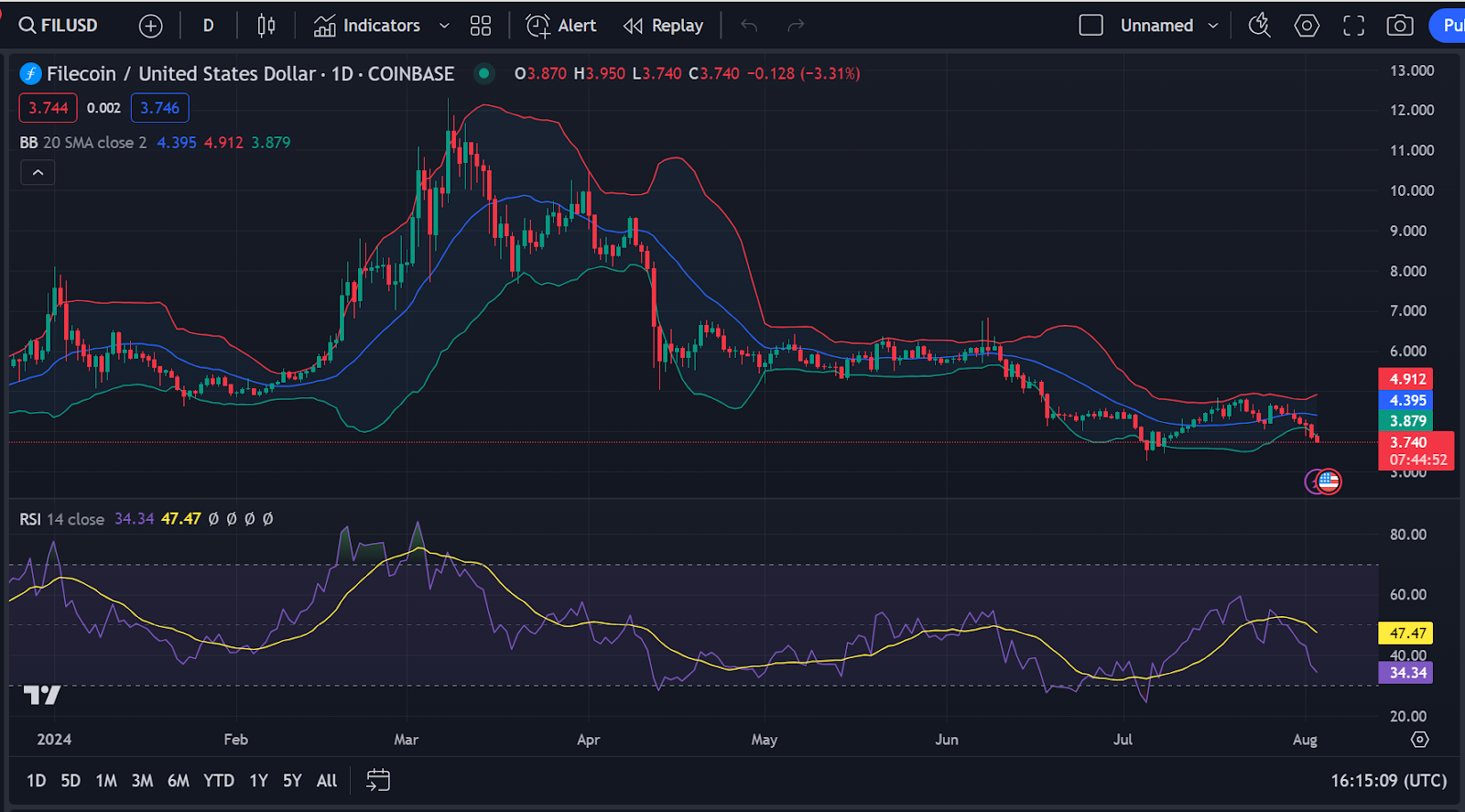Create a new Alert
The height and width of the screenshot is (812, 1465).
(561, 26)
